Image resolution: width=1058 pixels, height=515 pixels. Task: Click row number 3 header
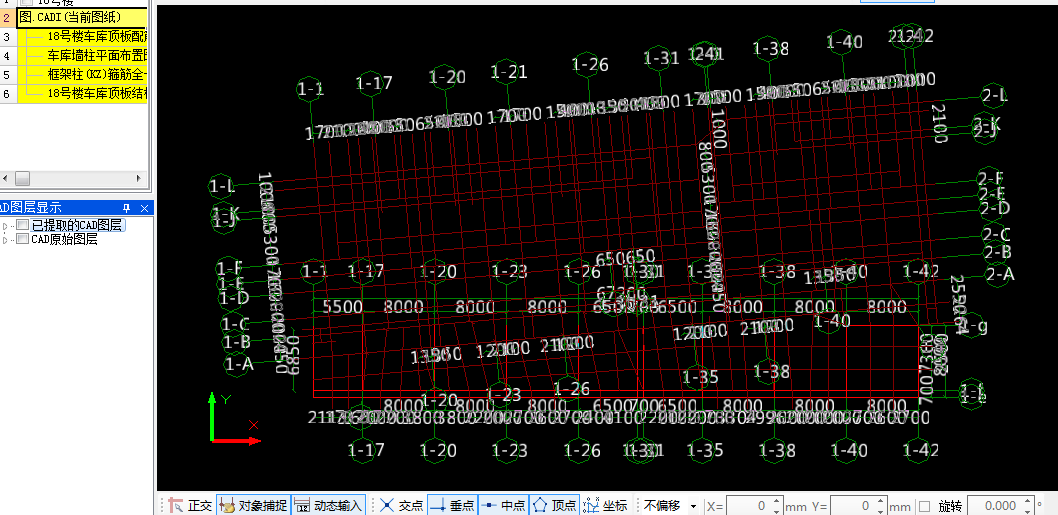click(x=7, y=36)
